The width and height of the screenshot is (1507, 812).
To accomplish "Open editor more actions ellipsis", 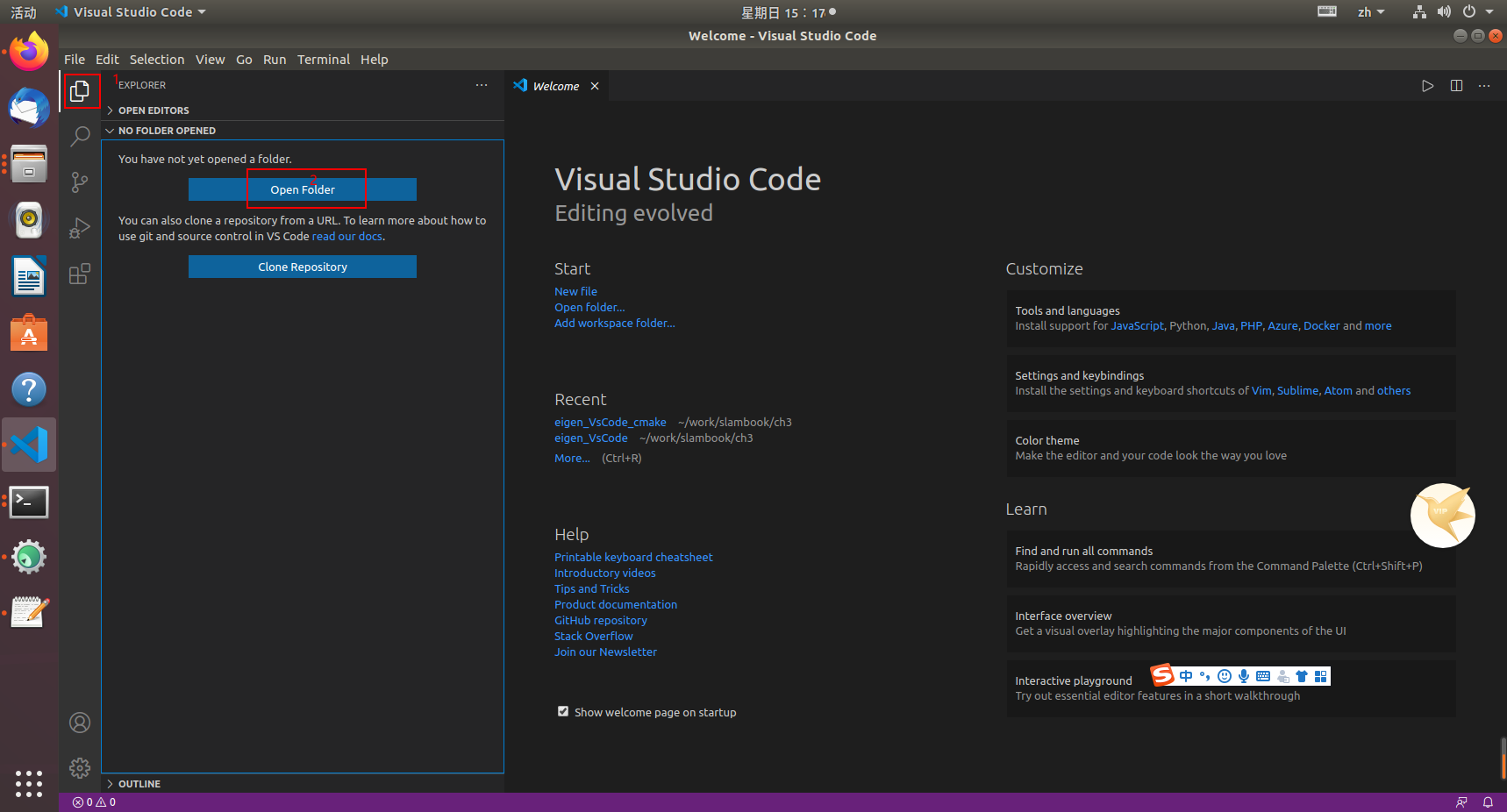I will (1484, 86).
